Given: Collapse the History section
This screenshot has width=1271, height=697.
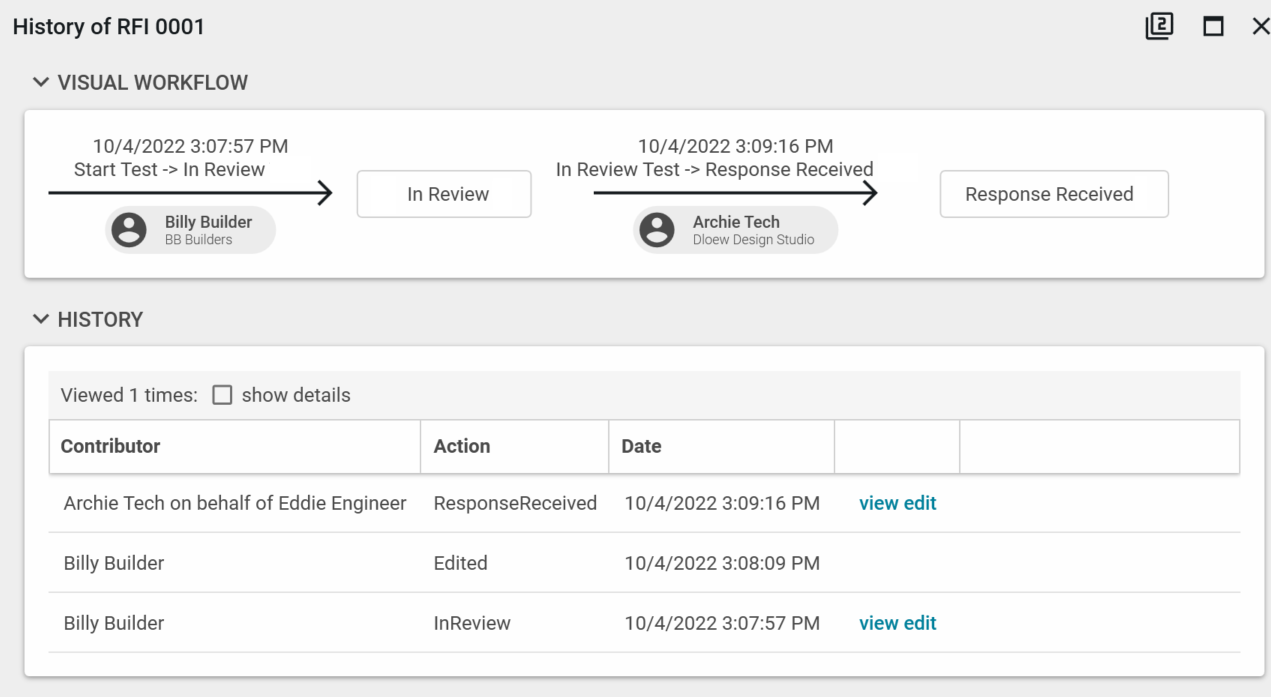Looking at the screenshot, I should (x=40, y=320).
